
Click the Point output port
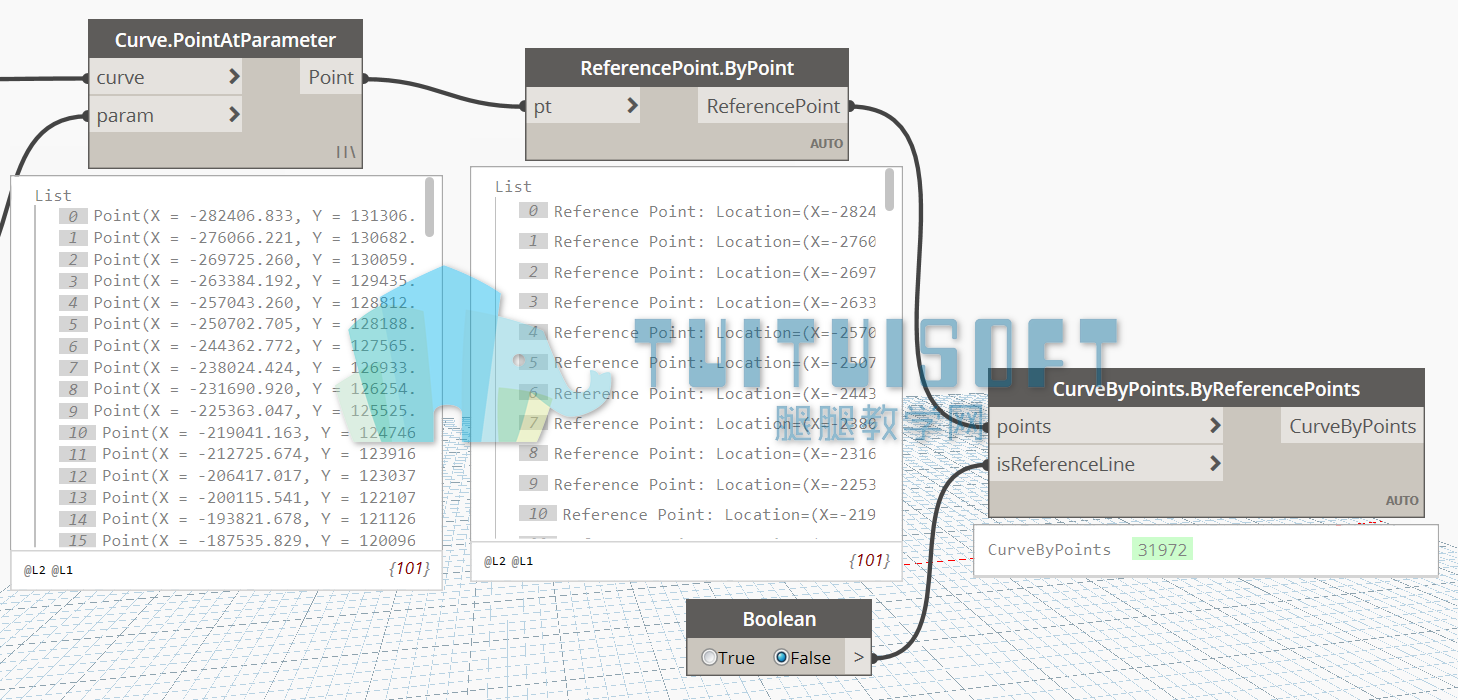(x=331, y=77)
